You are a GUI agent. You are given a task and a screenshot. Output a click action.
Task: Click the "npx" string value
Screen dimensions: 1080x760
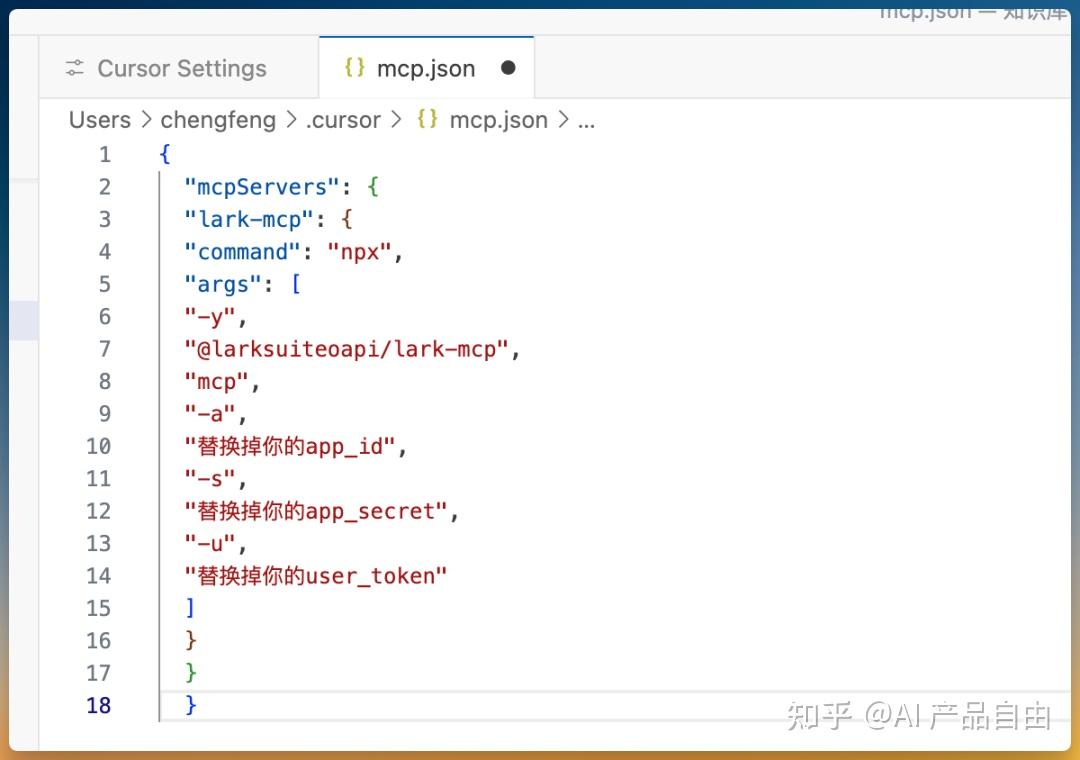point(360,252)
